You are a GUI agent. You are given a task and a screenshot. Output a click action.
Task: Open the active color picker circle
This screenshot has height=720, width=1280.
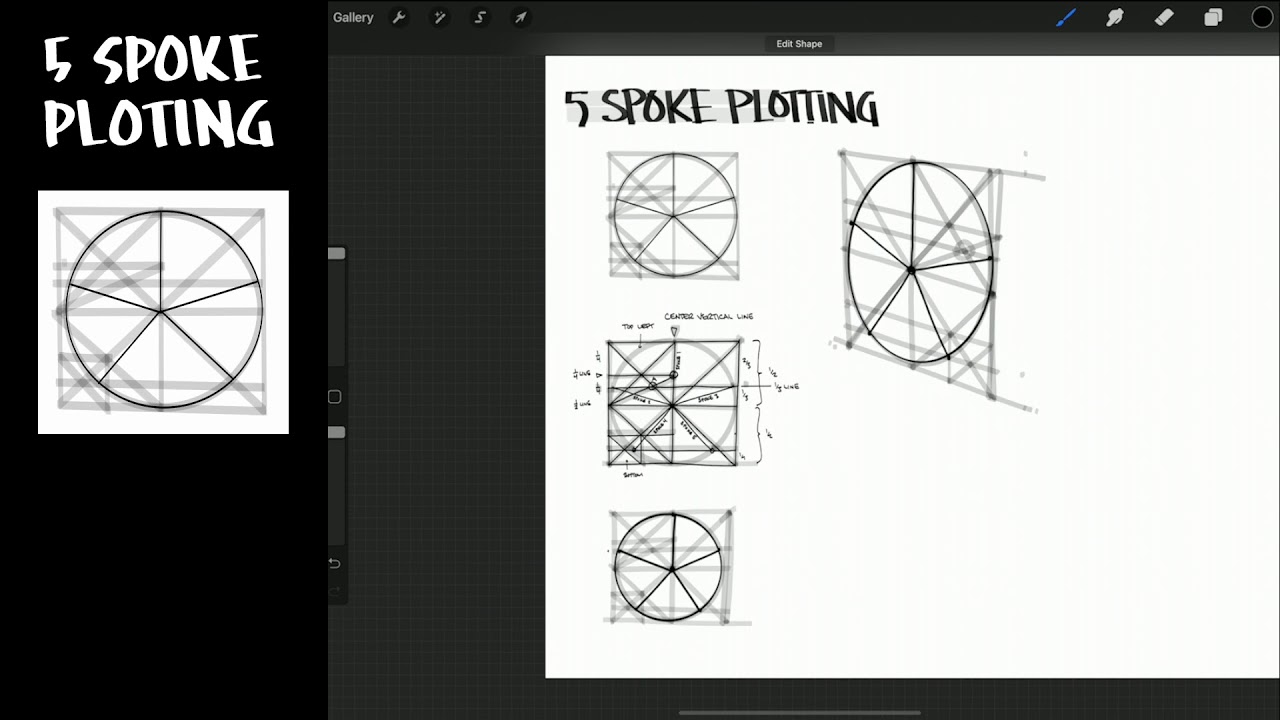[x=1262, y=17]
